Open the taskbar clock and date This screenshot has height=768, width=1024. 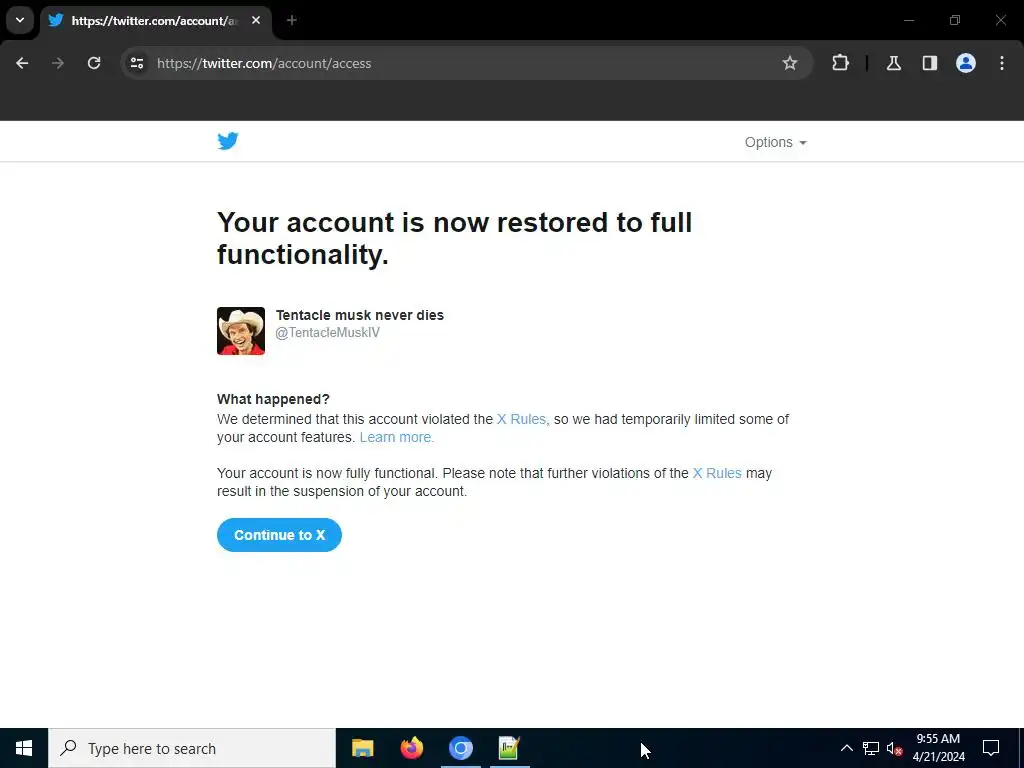pyautogui.click(x=938, y=748)
